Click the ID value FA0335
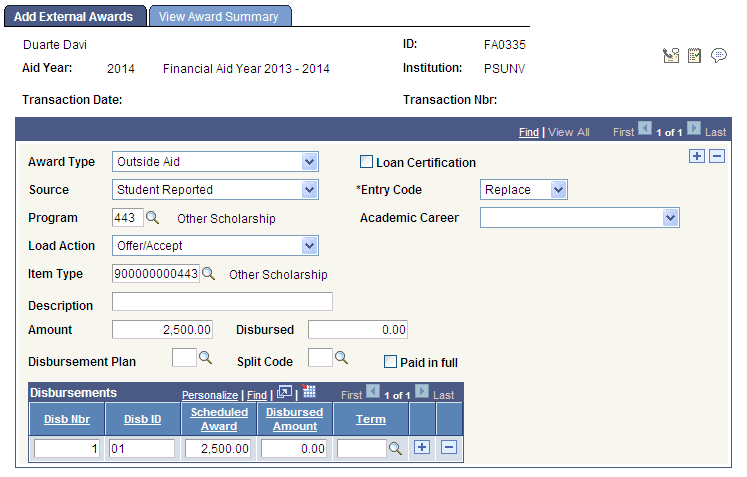The height and width of the screenshot is (477, 747). (505, 45)
